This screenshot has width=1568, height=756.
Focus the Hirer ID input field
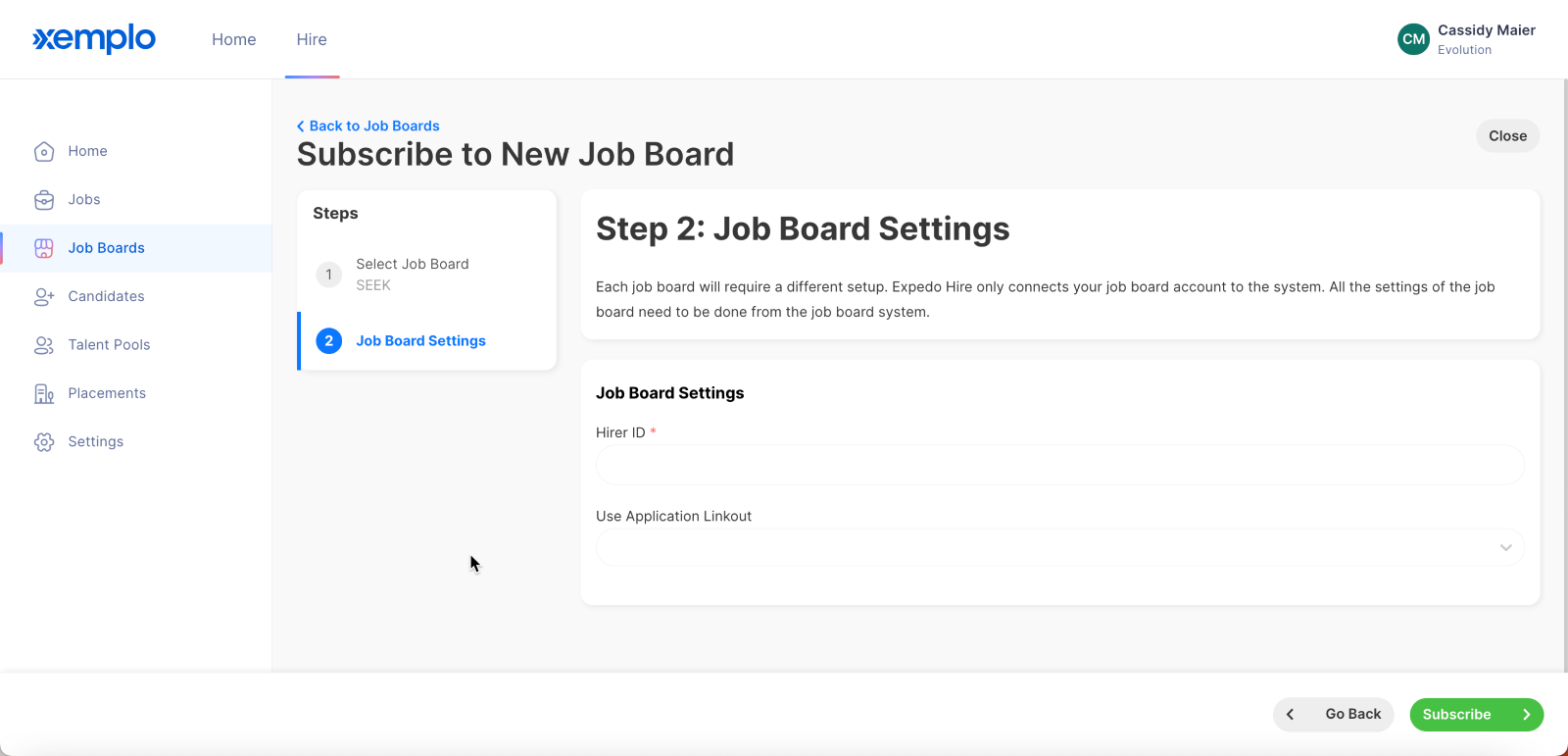1059,465
